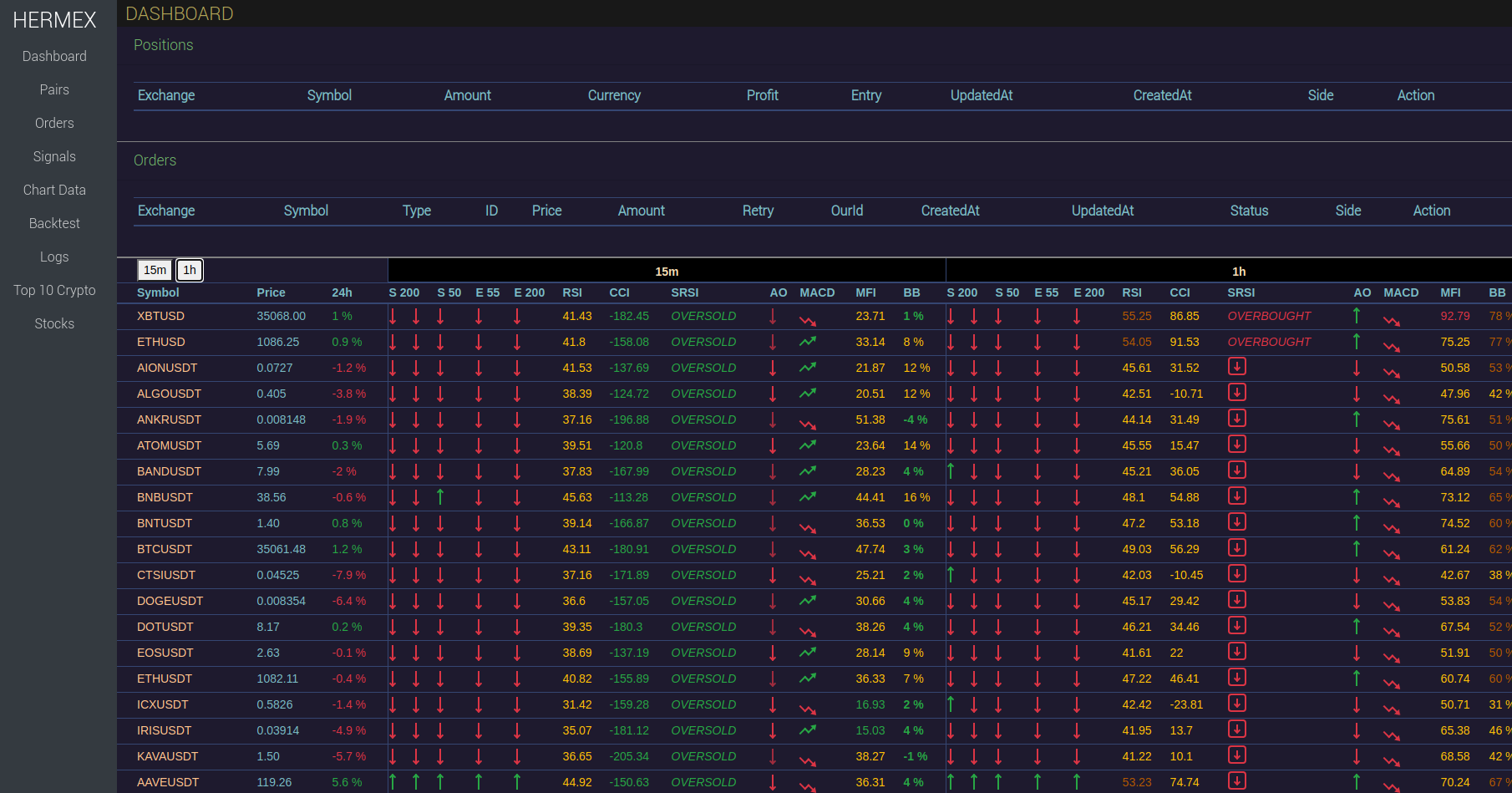Click the 15m CCI value -205.34 for KAVAUSDT

pyautogui.click(x=629, y=756)
